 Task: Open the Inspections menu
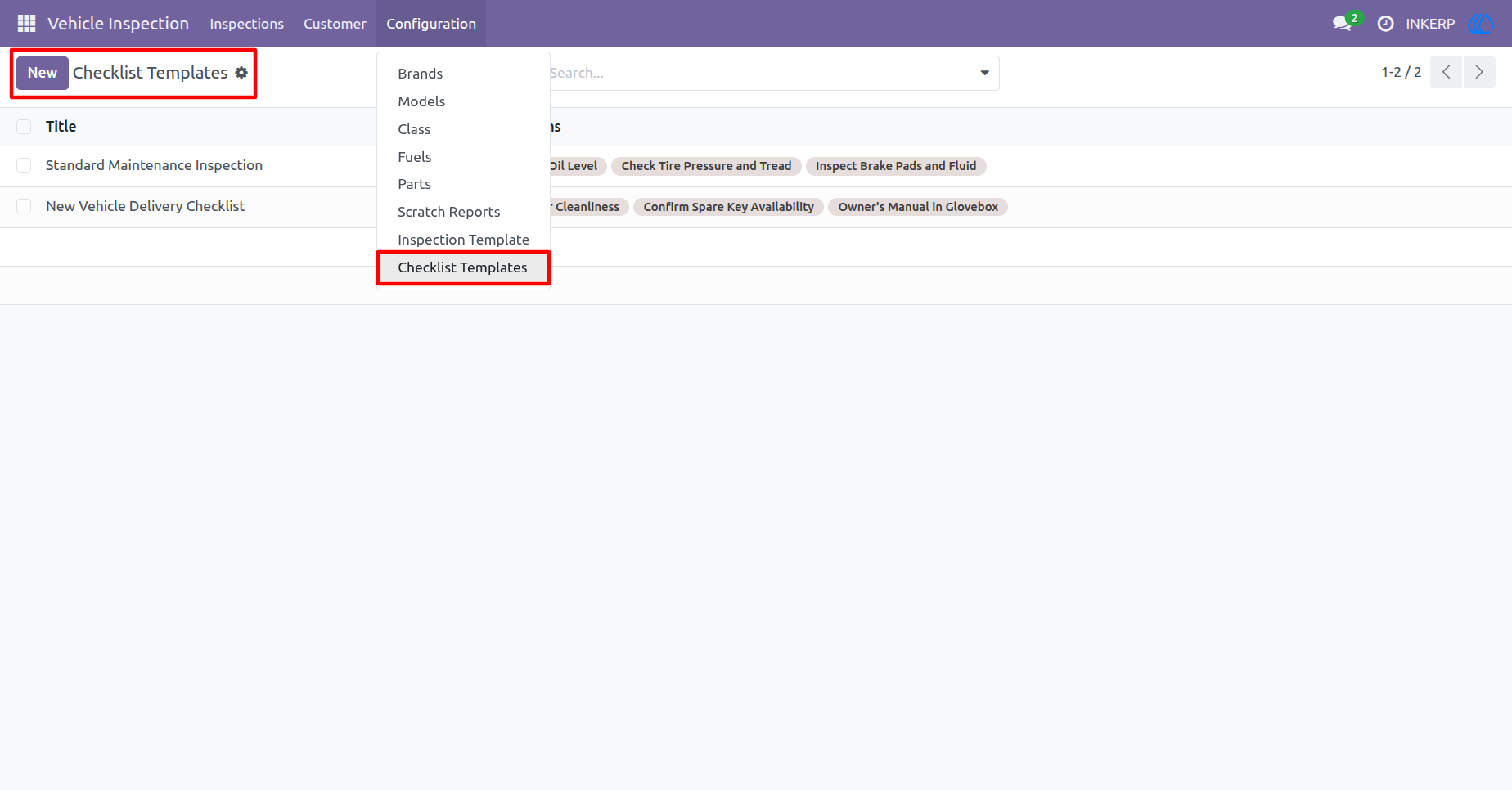246,24
